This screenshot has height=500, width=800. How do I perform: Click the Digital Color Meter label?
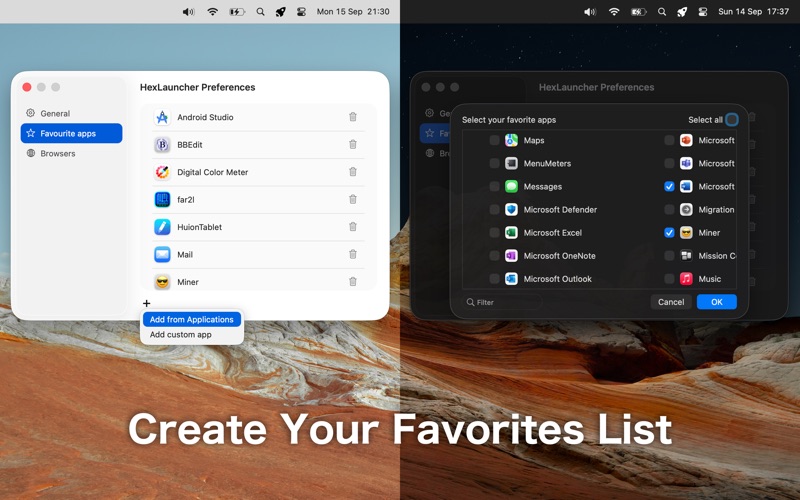(213, 172)
